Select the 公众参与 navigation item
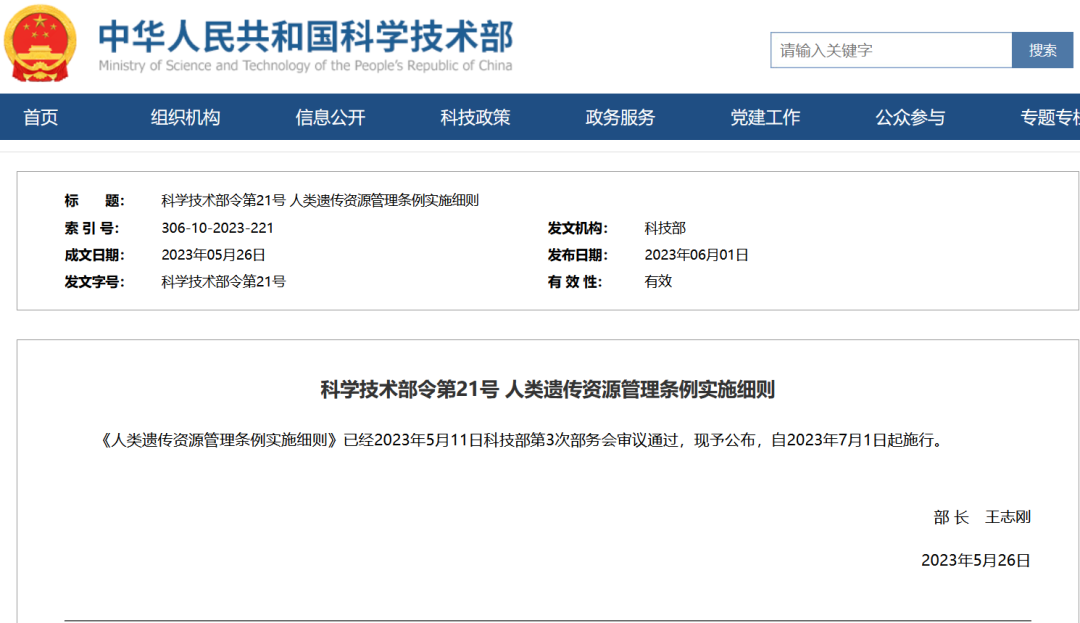This screenshot has width=1080, height=623. click(x=910, y=118)
